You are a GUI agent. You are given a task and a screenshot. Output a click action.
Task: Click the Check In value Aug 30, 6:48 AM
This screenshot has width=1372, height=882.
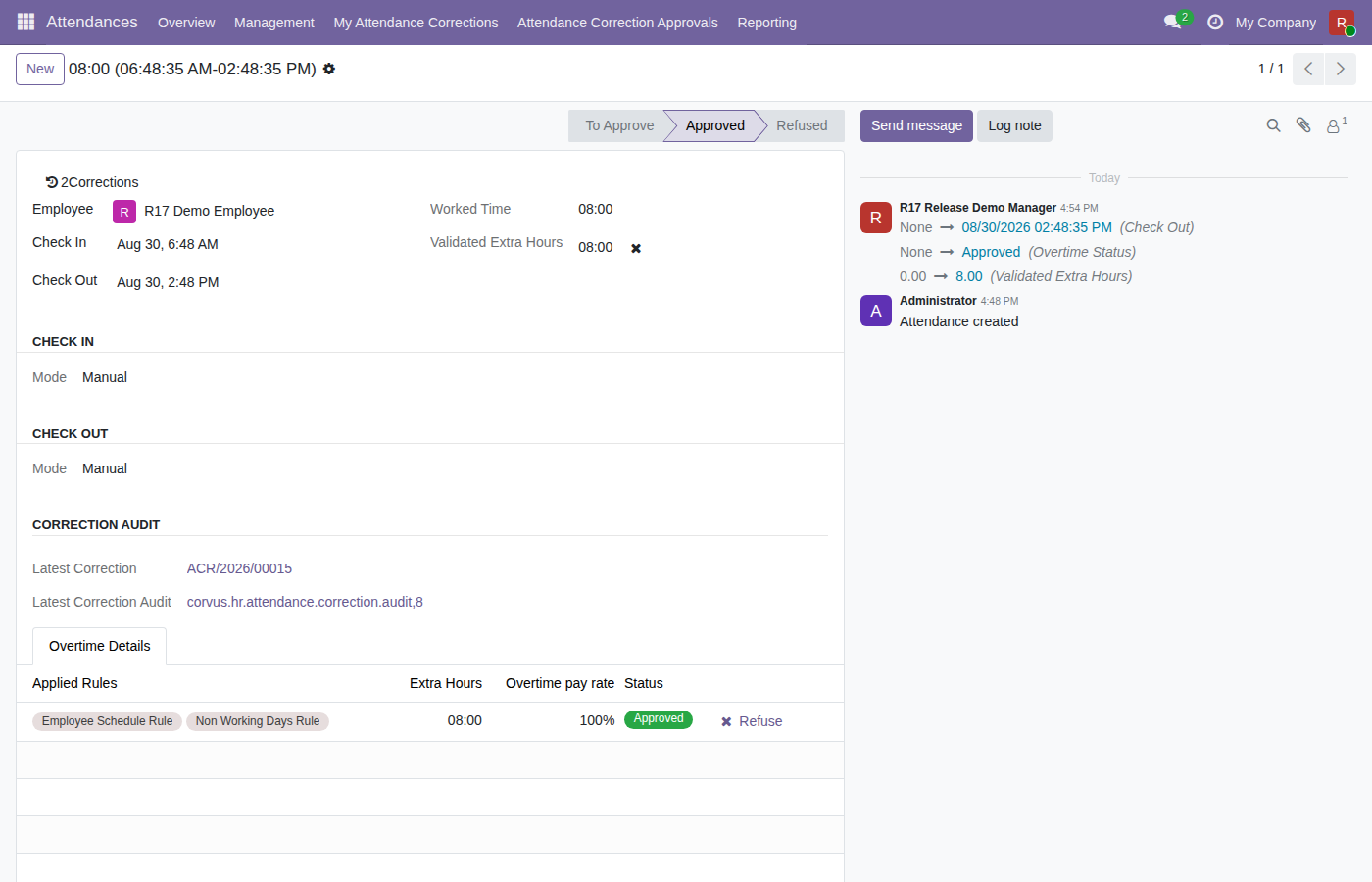168,244
